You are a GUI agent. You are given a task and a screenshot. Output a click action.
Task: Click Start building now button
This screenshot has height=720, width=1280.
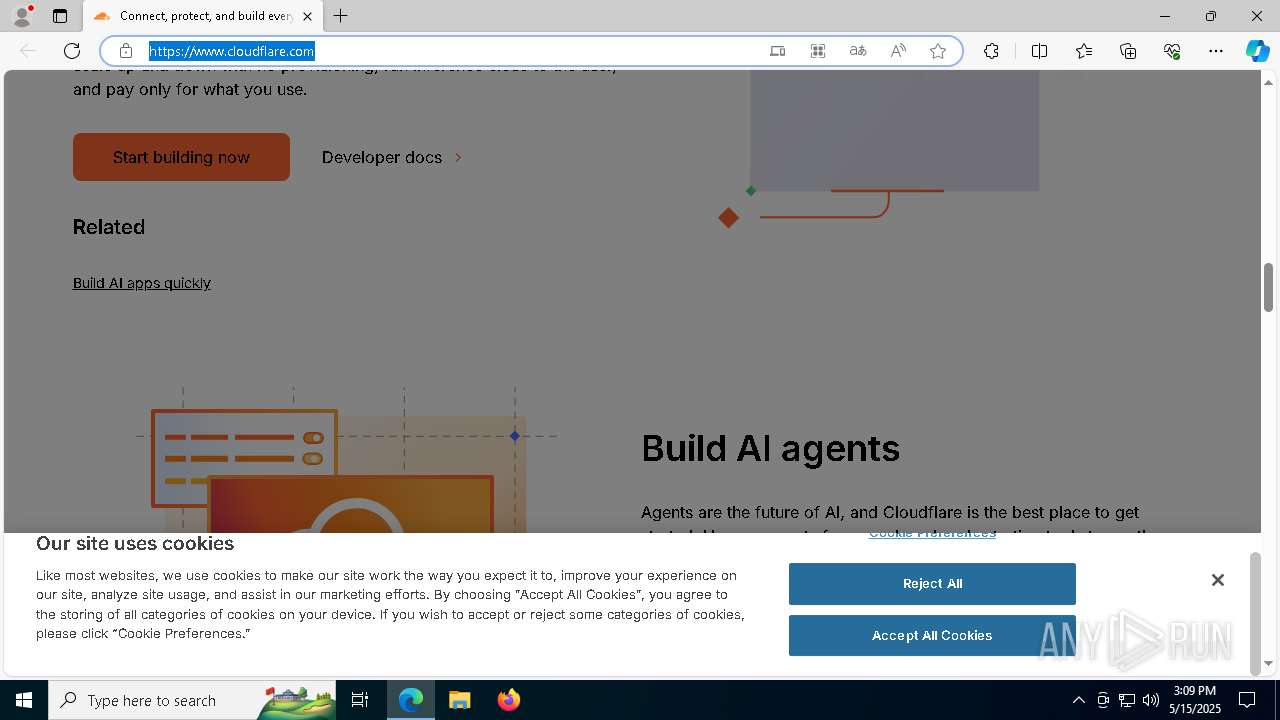181,157
